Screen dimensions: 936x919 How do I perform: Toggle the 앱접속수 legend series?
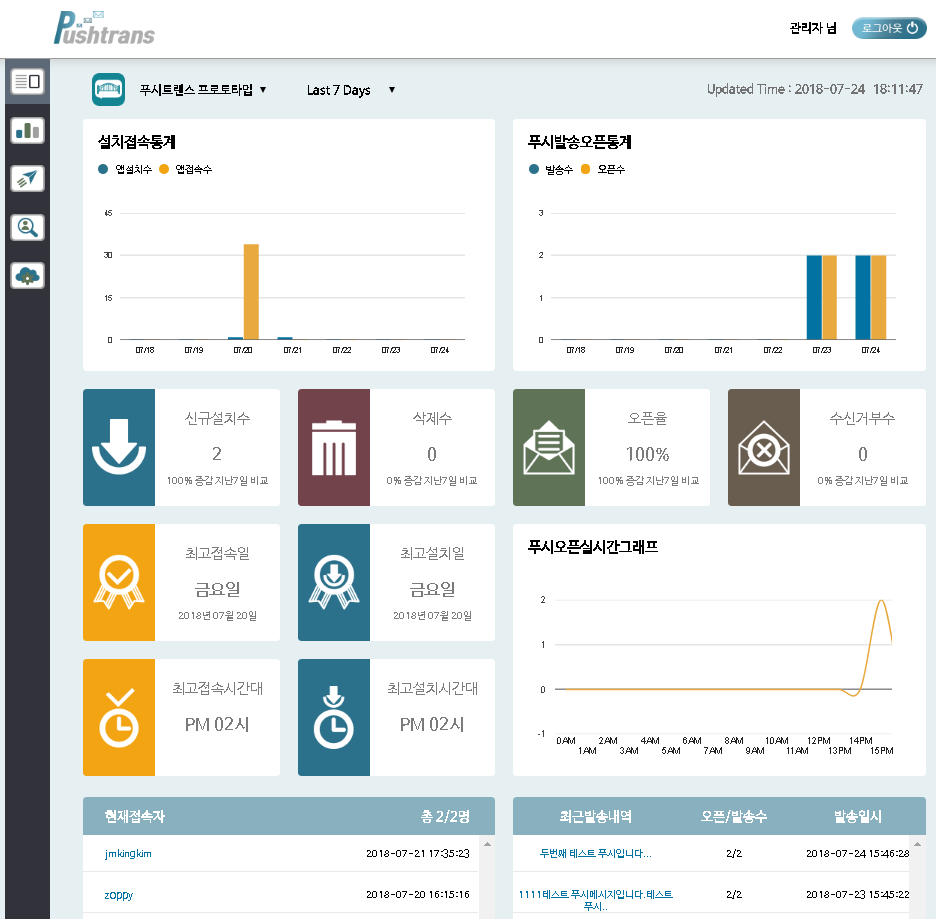tap(186, 169)
